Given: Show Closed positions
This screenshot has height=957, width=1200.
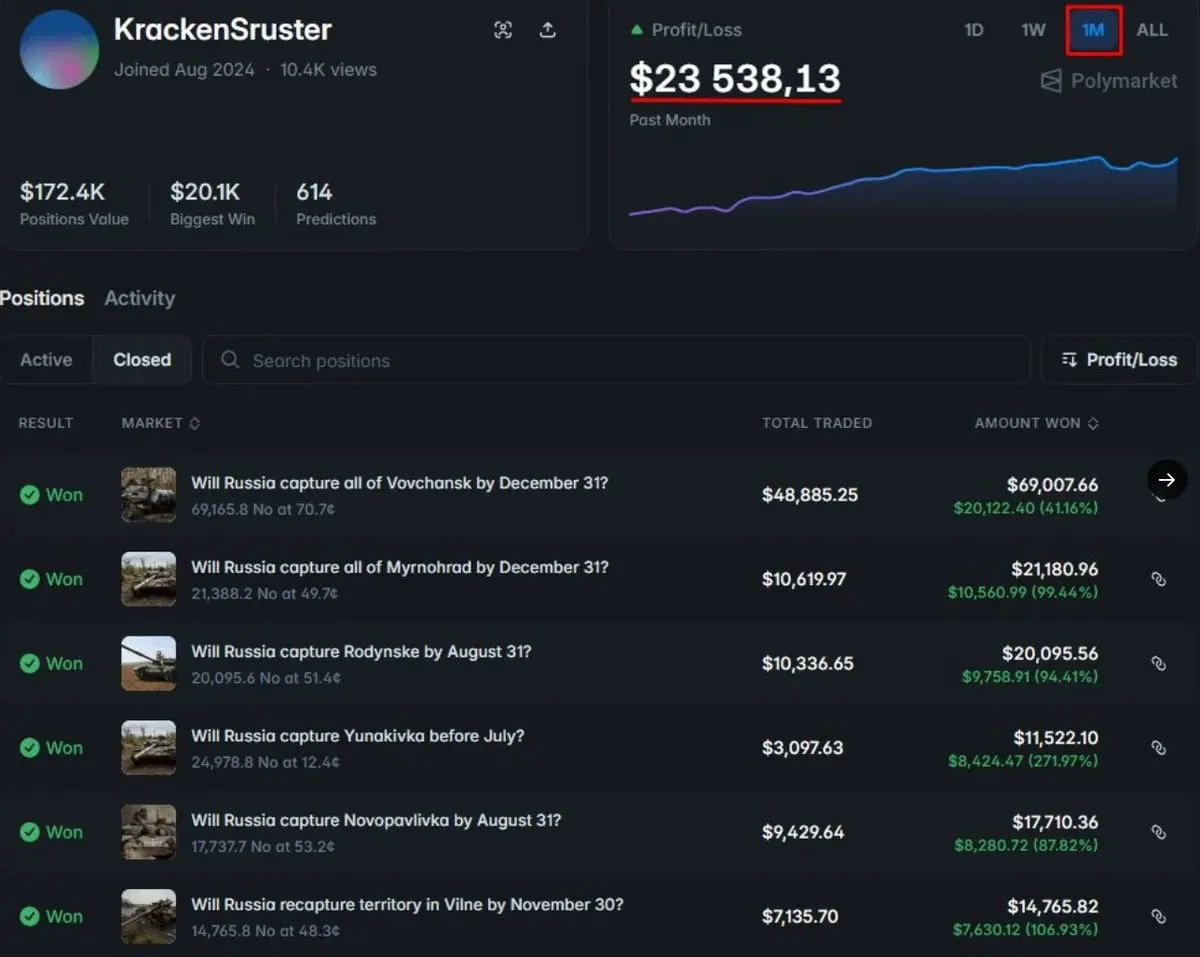Looking at the screenshot, I should tap(142, 360).
